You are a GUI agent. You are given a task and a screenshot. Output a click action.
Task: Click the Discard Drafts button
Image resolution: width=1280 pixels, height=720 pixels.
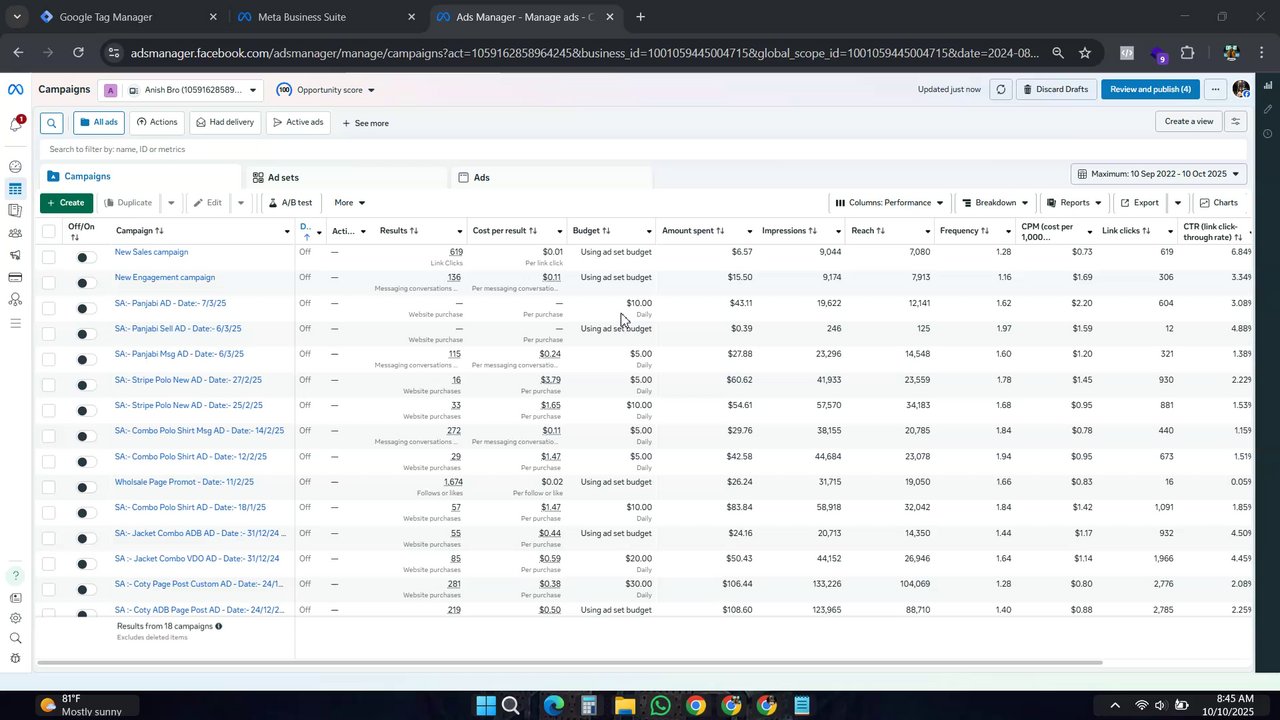click(x=1056, y=90)
